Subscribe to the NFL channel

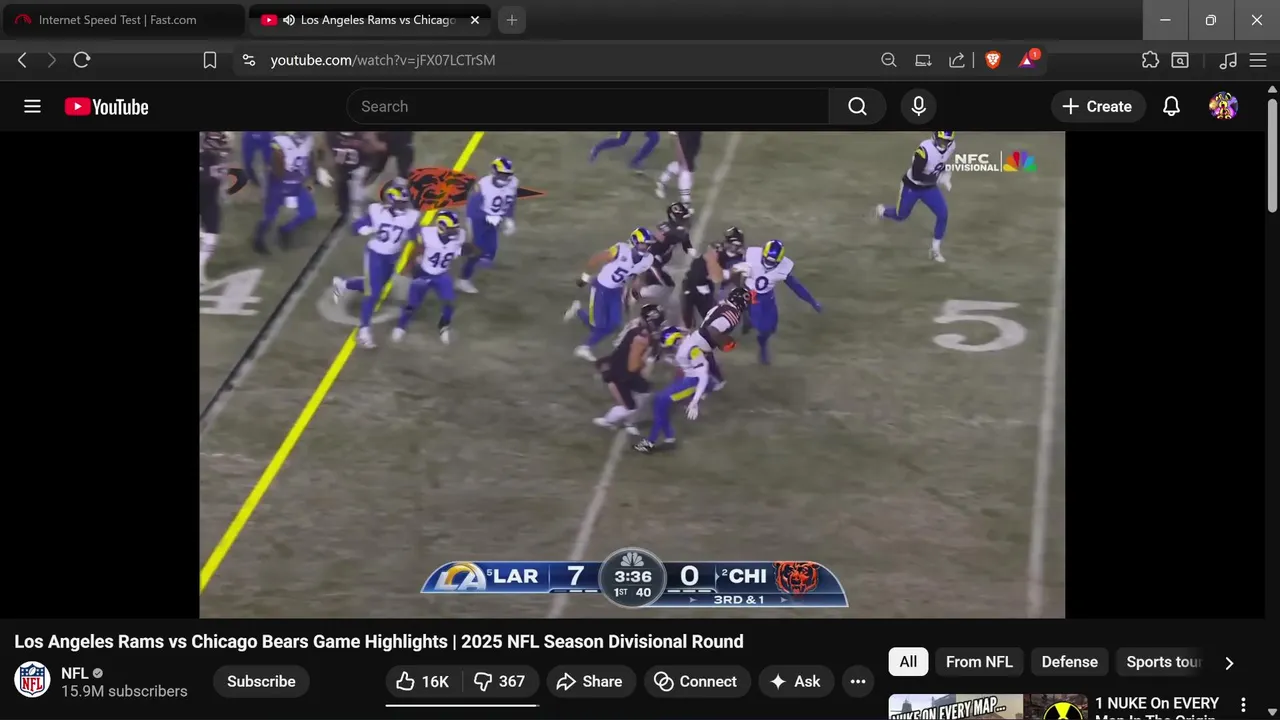point(261,681)
